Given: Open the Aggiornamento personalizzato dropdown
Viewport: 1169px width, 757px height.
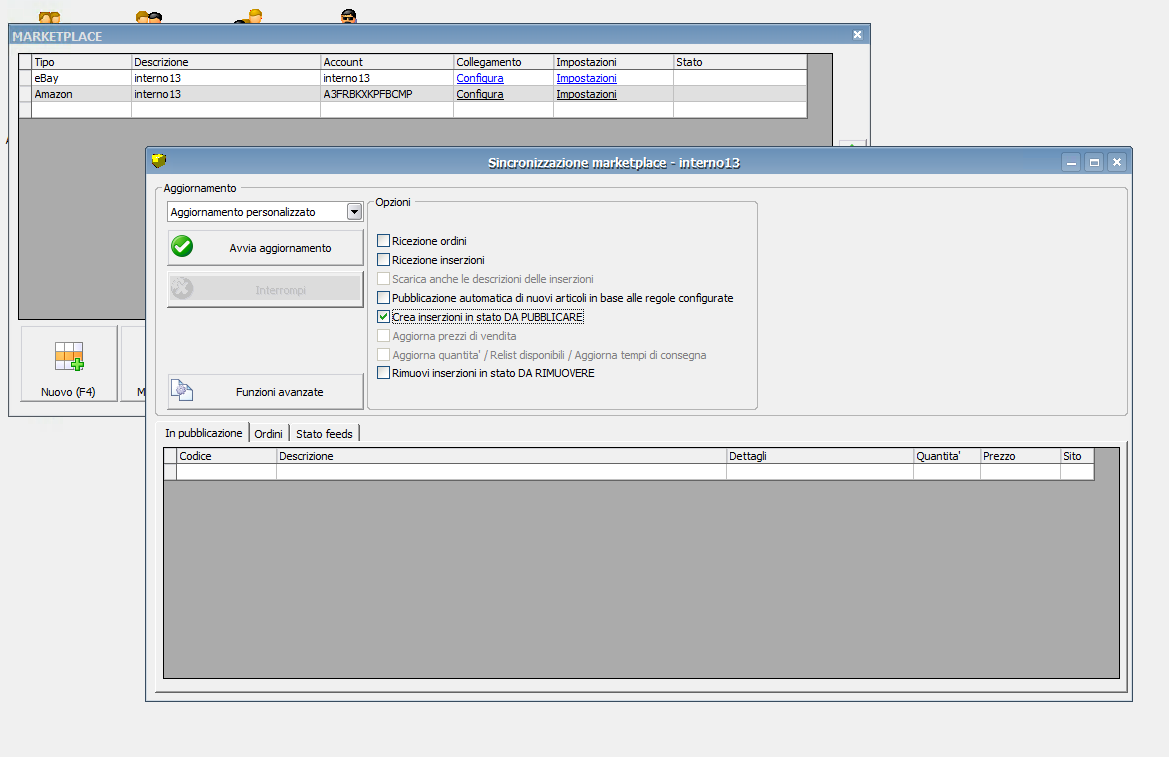Looking at the screenshot, I should pos(354,213).
